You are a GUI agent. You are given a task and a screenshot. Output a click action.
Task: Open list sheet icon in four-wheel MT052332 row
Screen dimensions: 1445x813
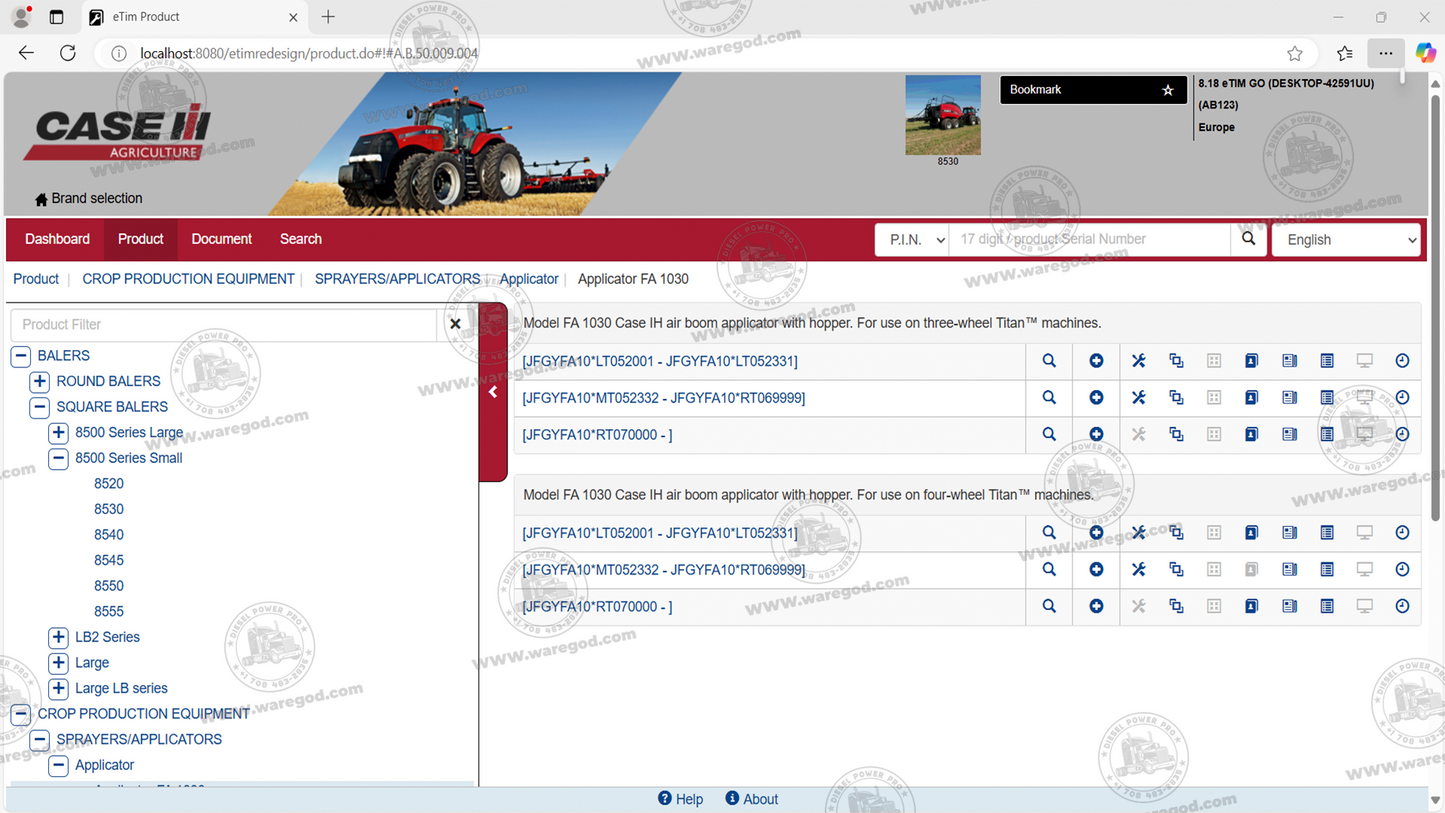click(1327, 570)
